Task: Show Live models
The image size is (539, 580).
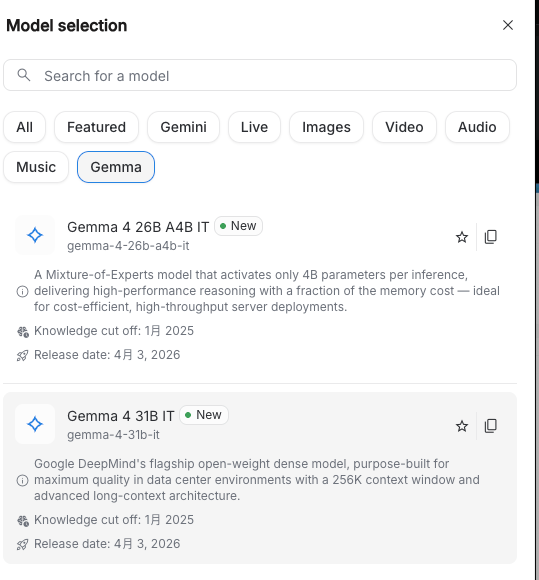Action: pos(255,127)
